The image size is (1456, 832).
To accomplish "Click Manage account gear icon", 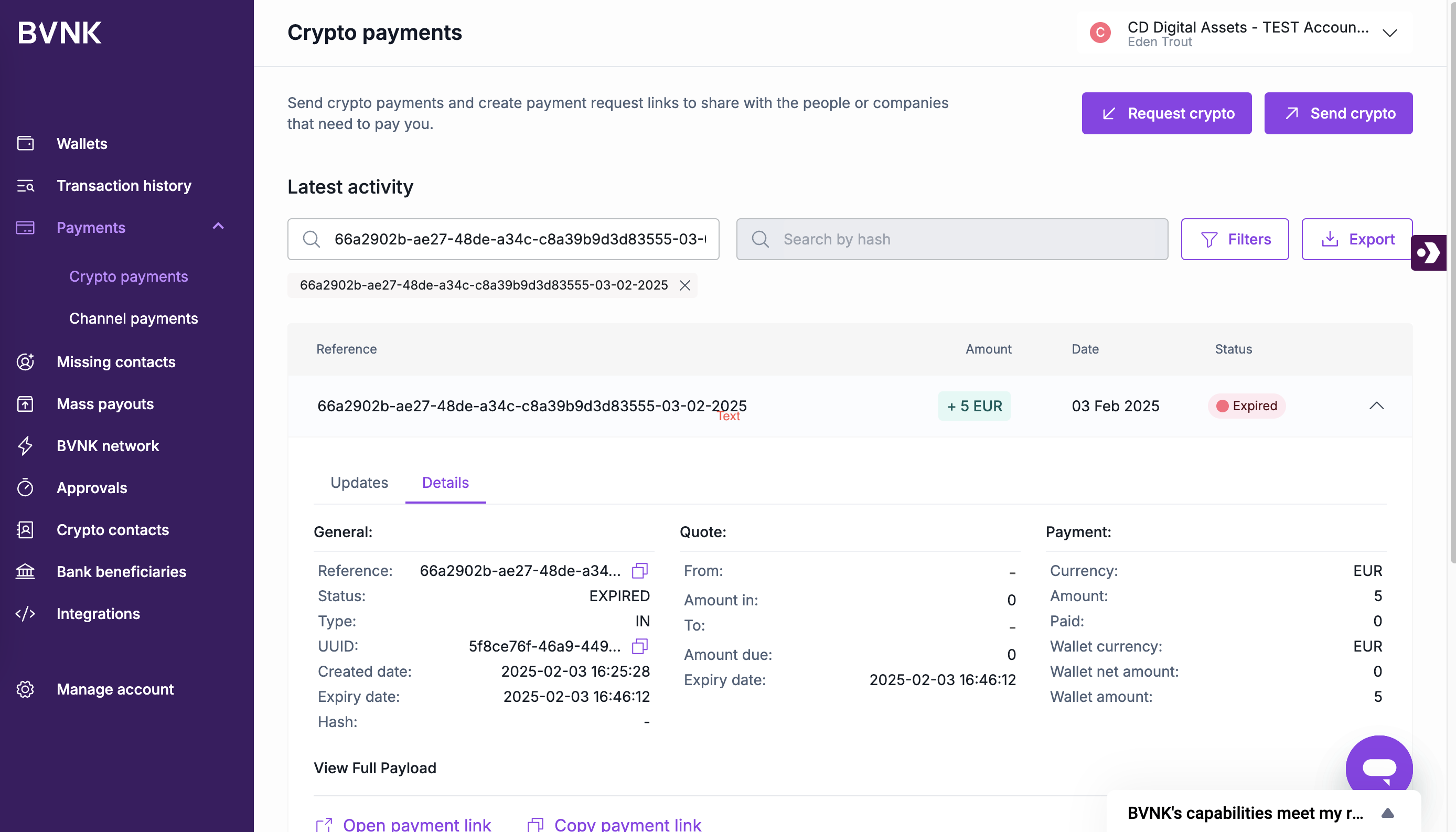I will [25, 689].
